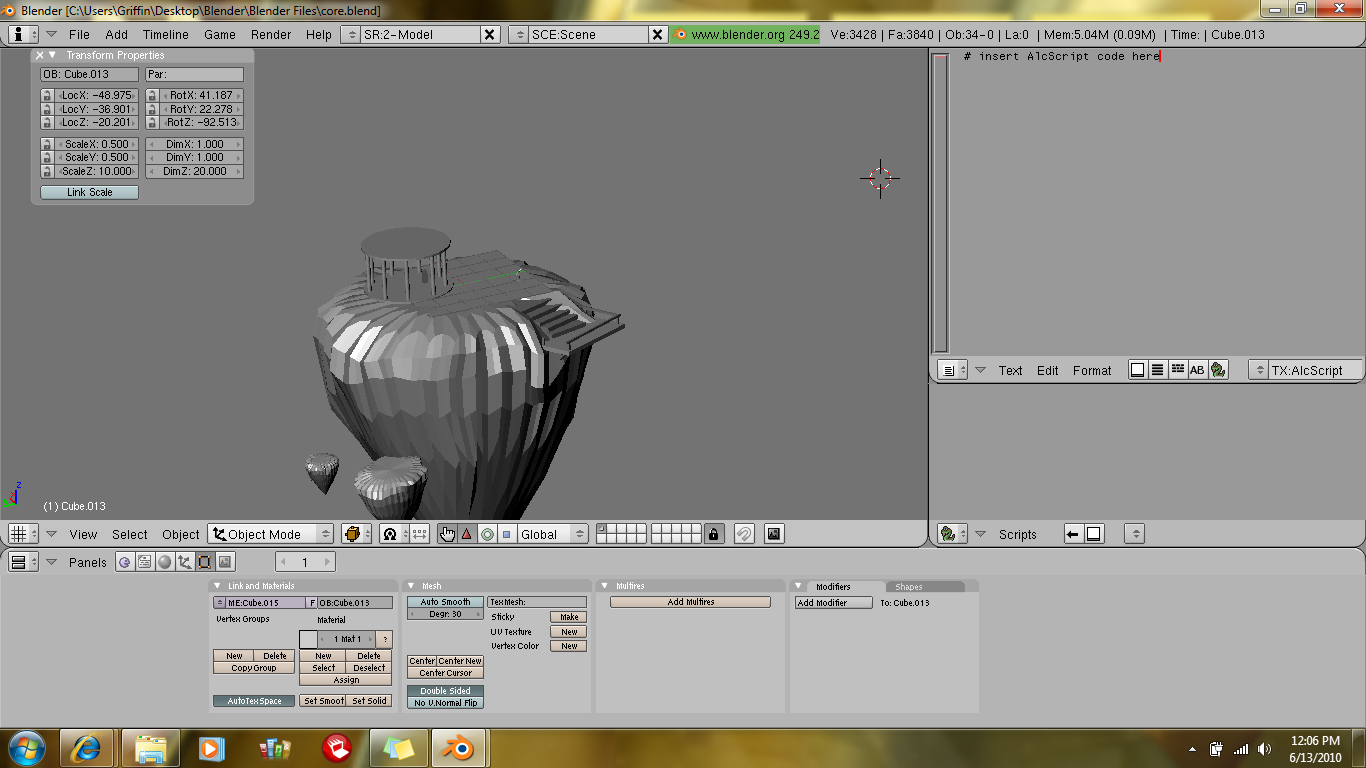Click the layer lock icon
This screenshot has width=1366, height=768.
(x=713, y=534)
